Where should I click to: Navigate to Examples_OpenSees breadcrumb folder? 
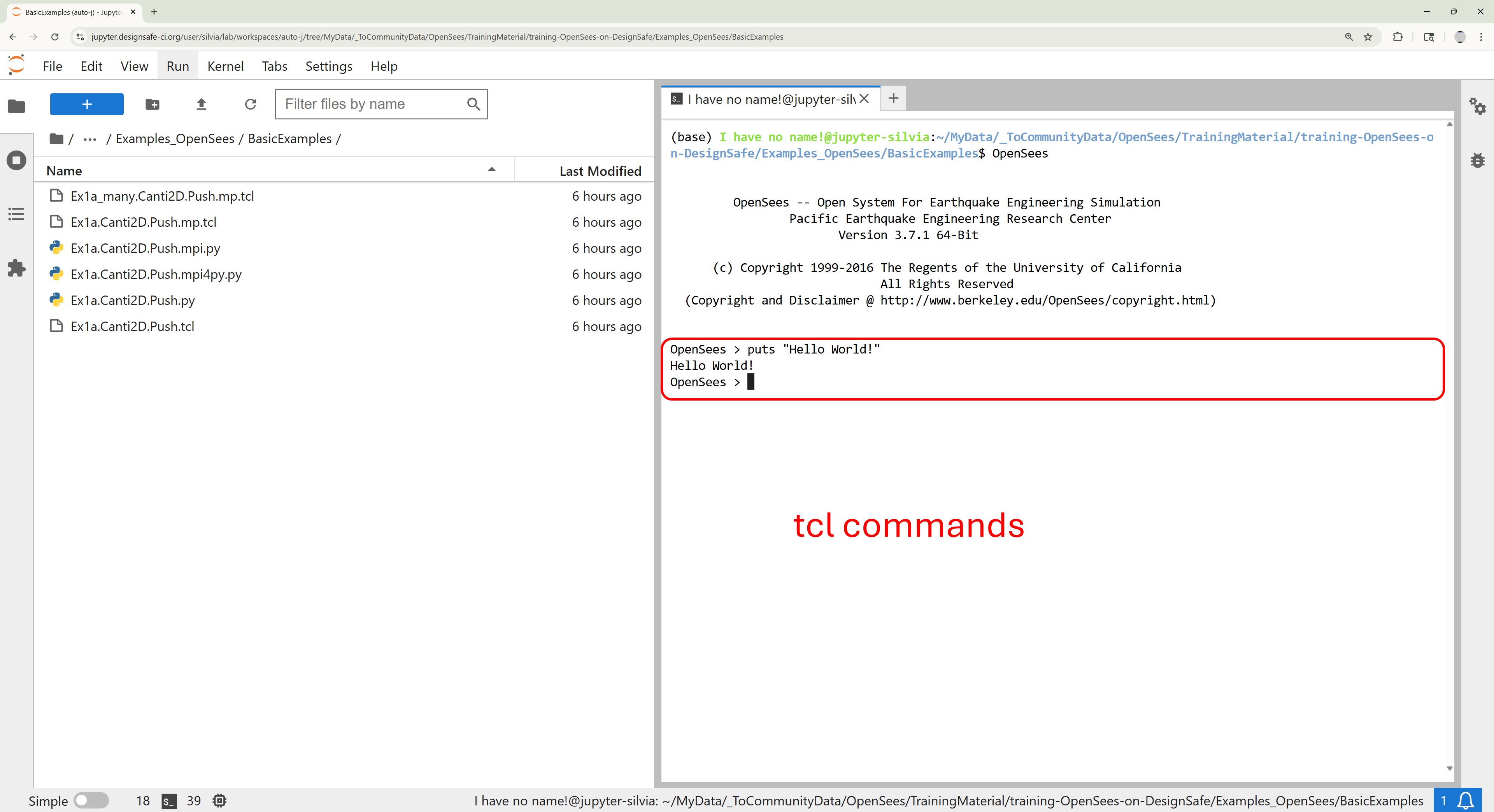point(175,139)
